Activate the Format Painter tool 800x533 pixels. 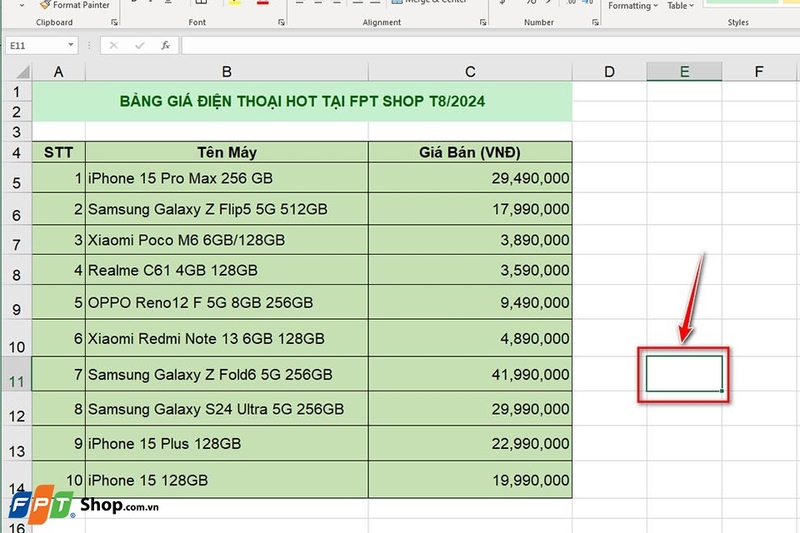(75, 5)
